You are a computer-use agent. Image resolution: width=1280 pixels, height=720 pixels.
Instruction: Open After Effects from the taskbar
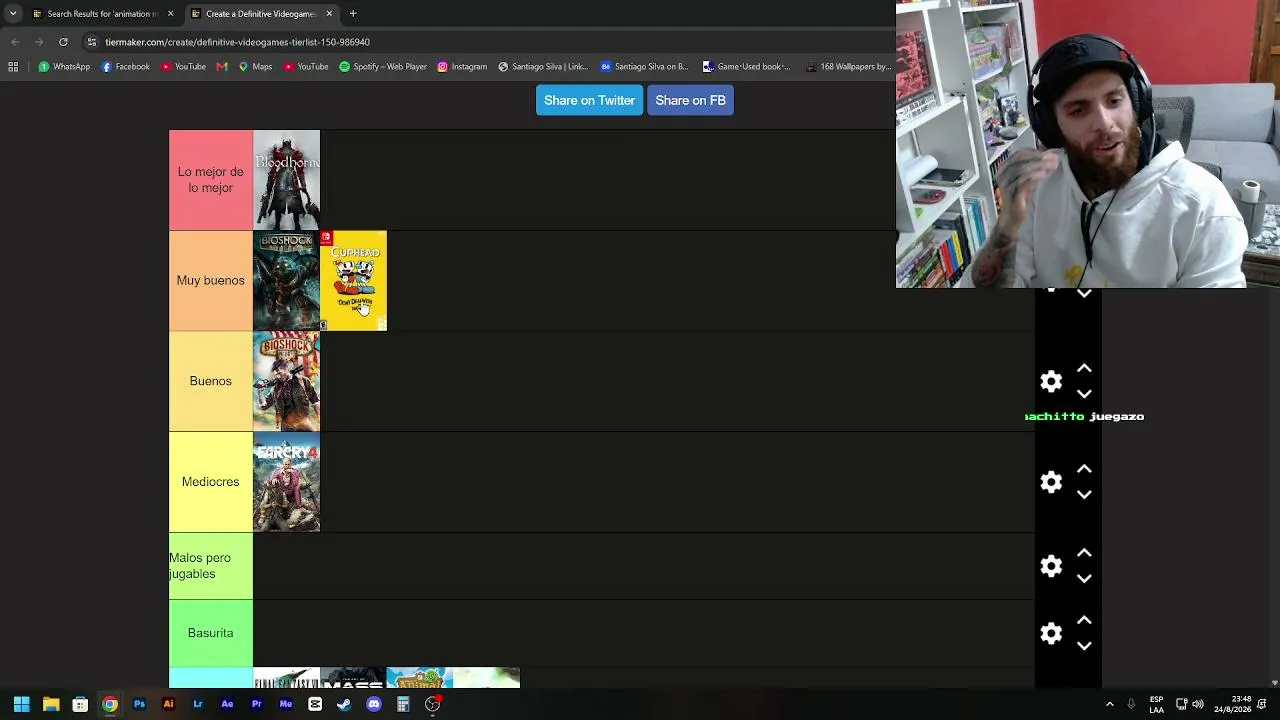[x=227, y=704]
